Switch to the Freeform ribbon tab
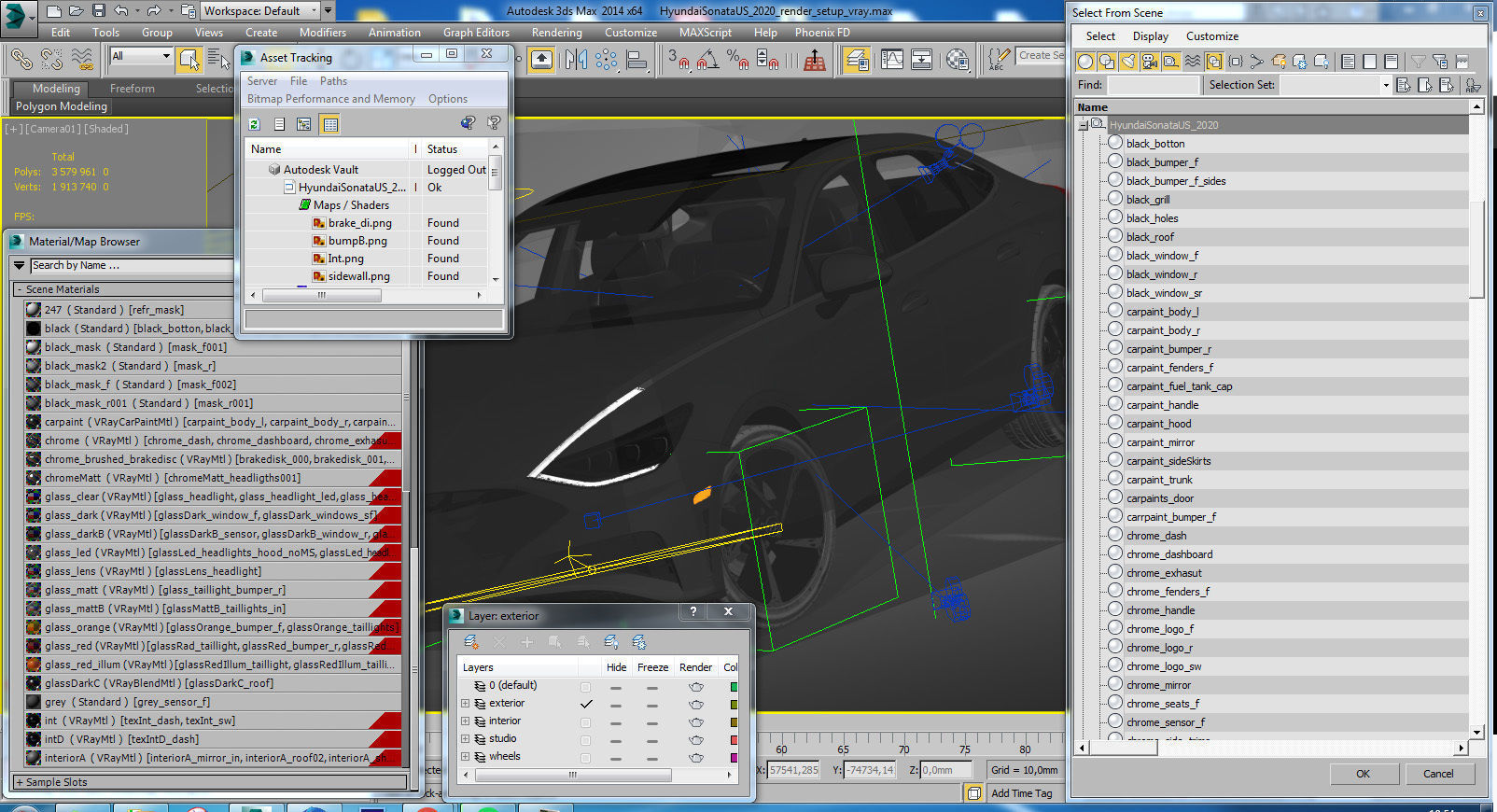The width and height of the screenshot is (1497, 812). click(133, 89)
